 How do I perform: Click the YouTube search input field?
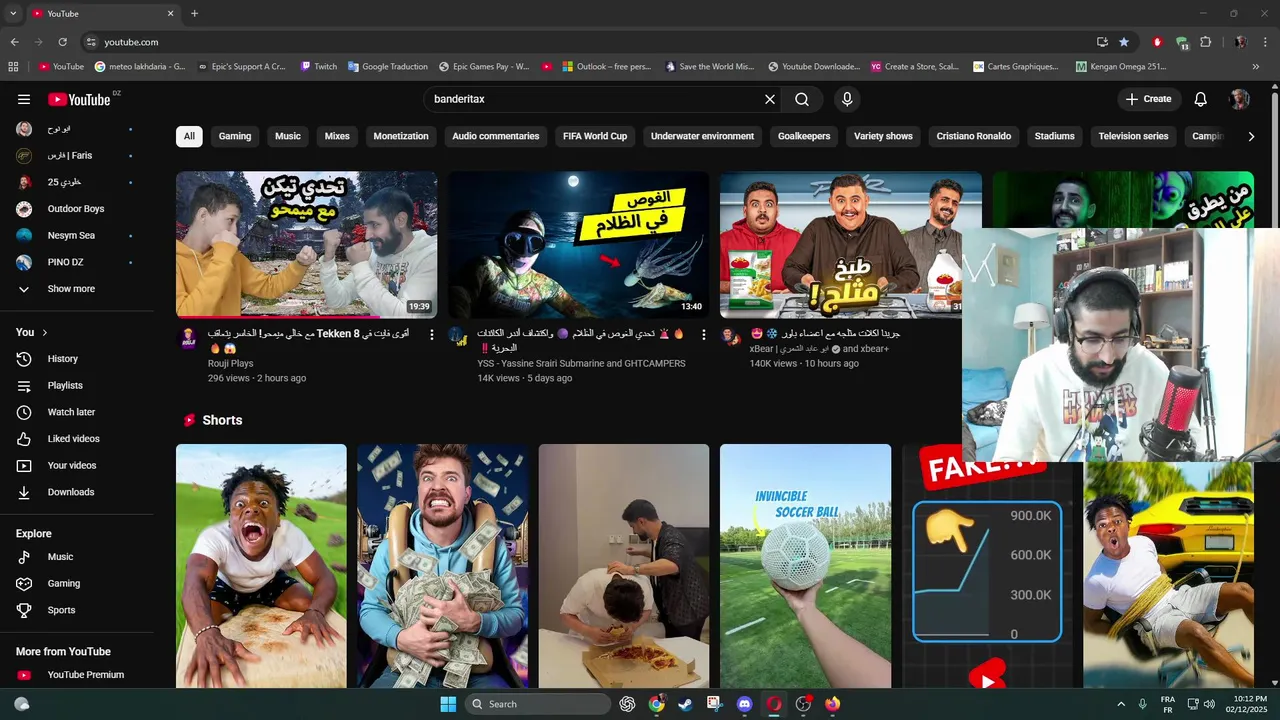pyautogui.click(x=593, y=99)
